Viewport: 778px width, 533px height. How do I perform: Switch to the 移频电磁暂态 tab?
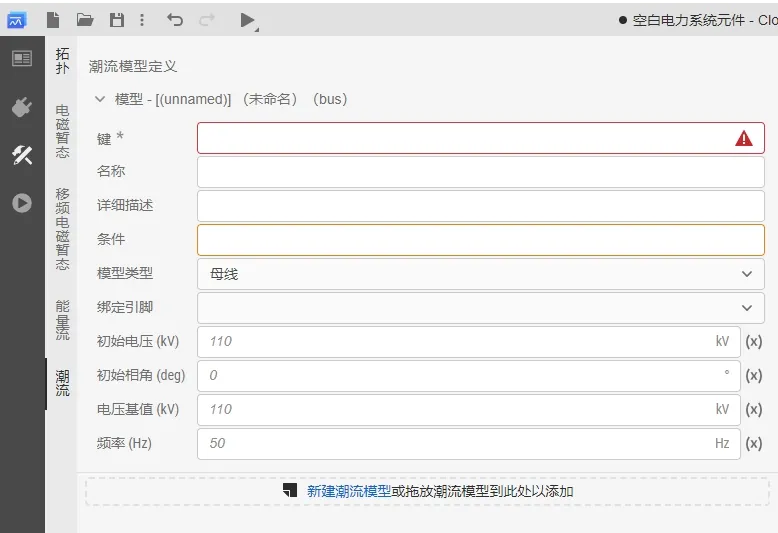pos(63,229)
